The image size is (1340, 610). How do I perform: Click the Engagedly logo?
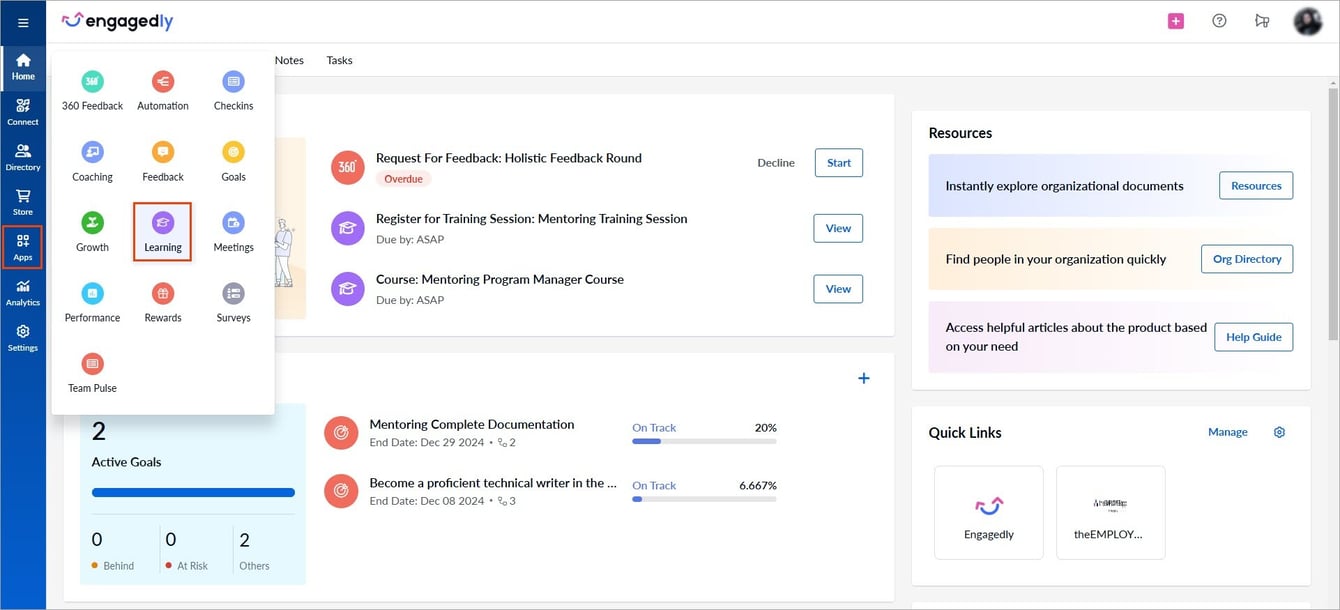117,21
